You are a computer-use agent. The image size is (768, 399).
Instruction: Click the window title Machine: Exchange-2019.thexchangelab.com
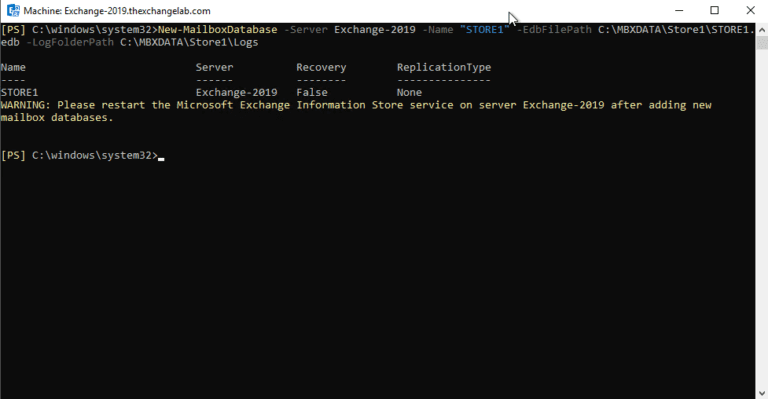click(117, 11)
